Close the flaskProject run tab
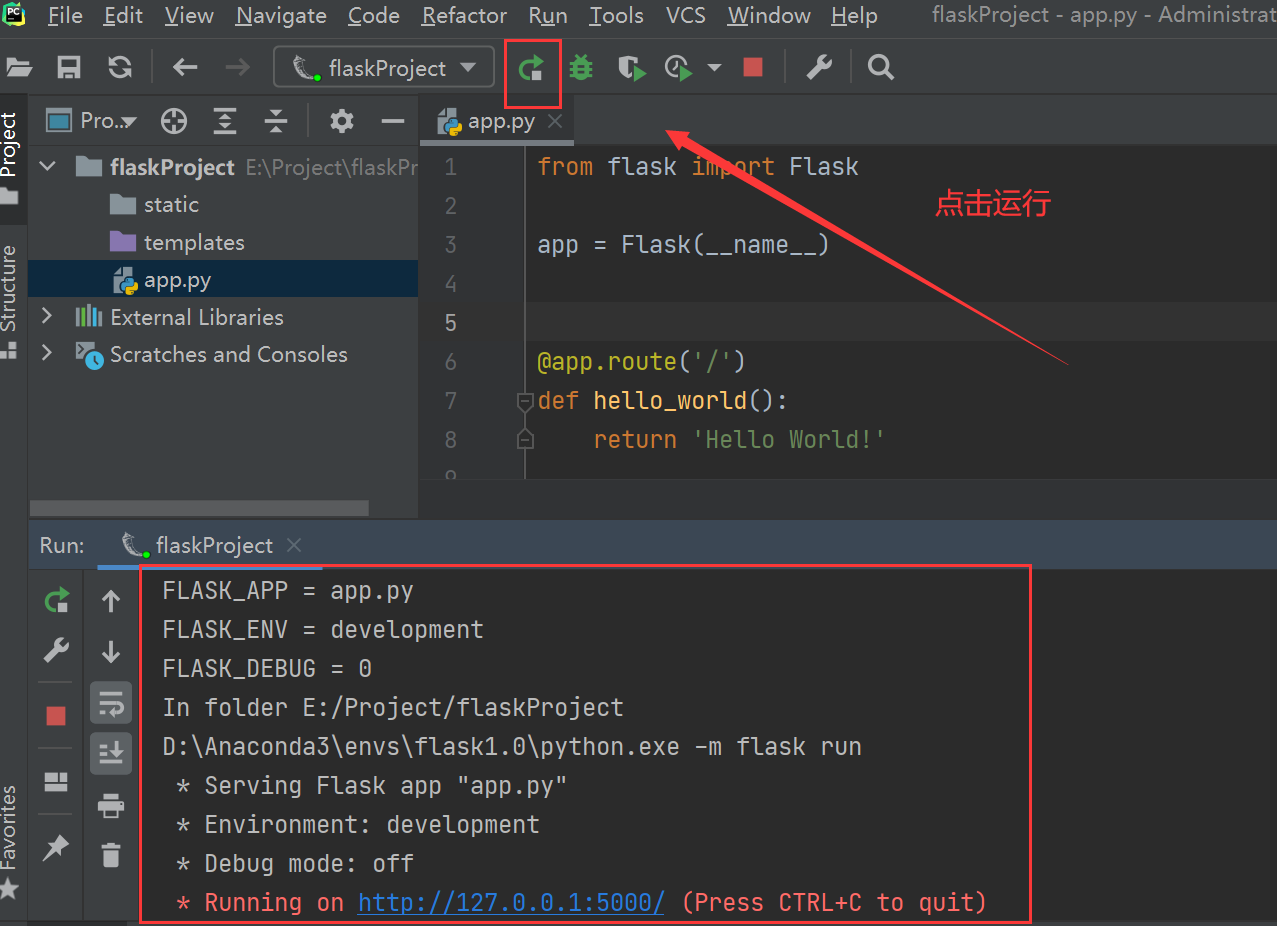The height and width of the screenshot is (926, 1277). tap(294, 545)
